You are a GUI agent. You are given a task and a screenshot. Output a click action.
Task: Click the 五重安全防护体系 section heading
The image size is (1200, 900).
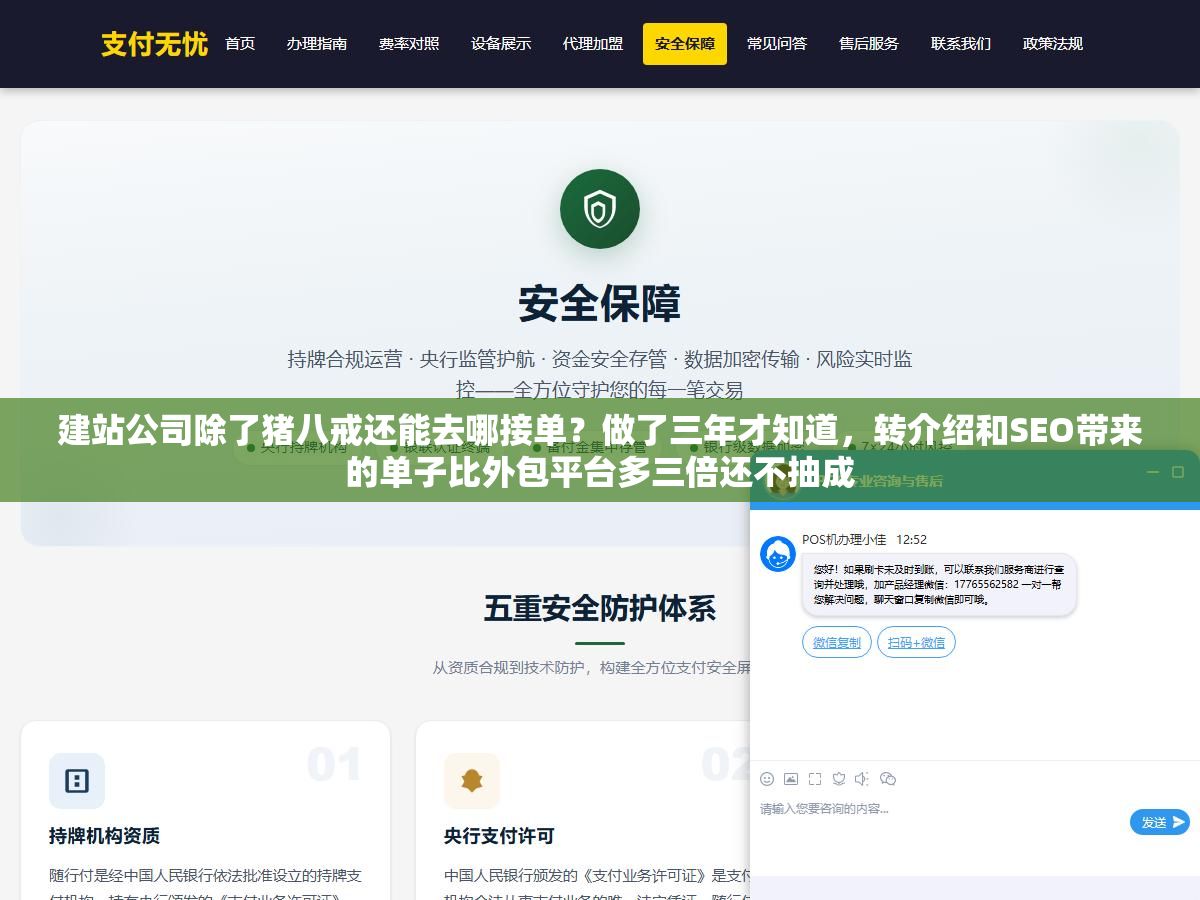coord(600,608)
